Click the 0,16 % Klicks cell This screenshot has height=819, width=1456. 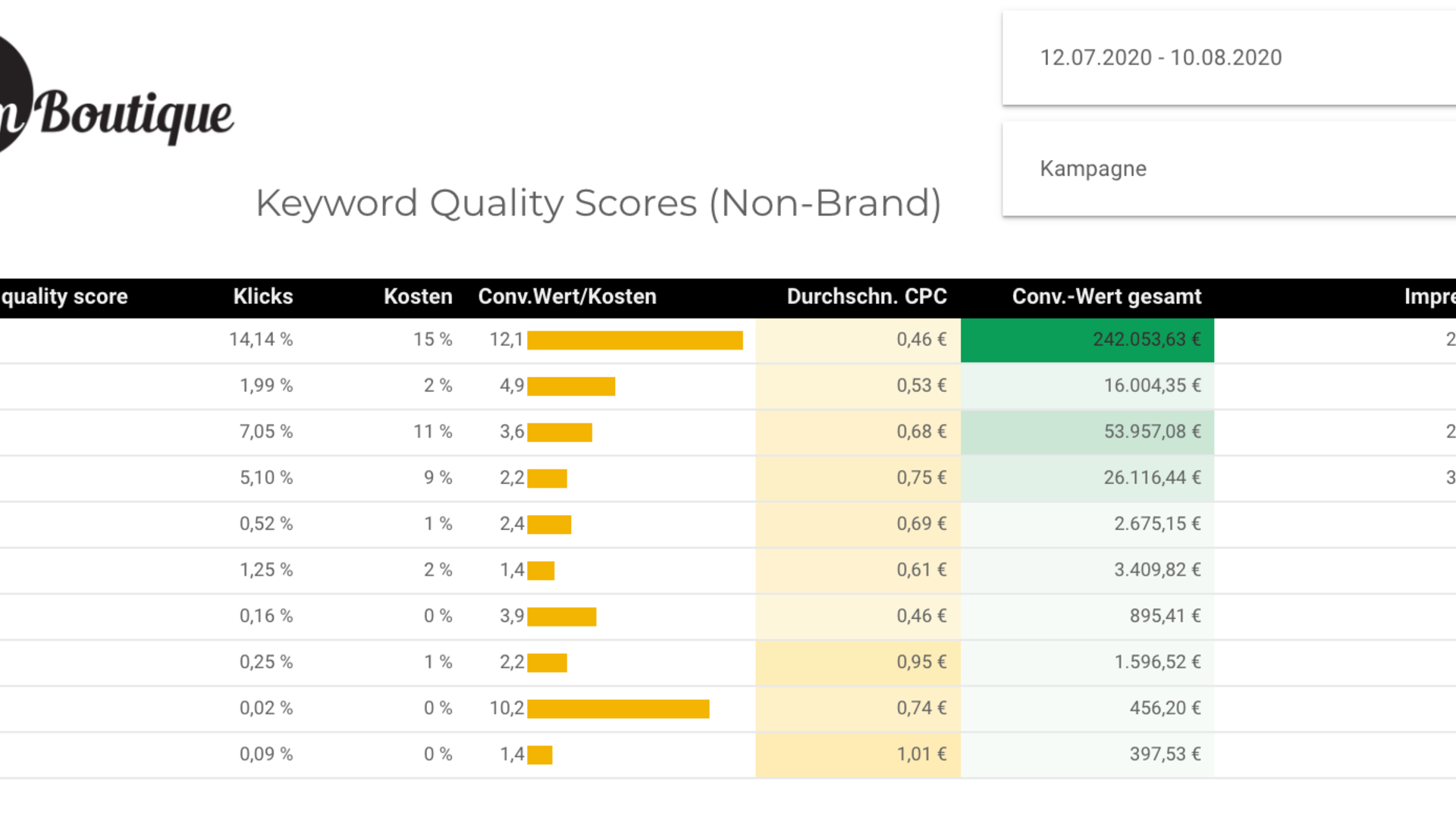266,617
